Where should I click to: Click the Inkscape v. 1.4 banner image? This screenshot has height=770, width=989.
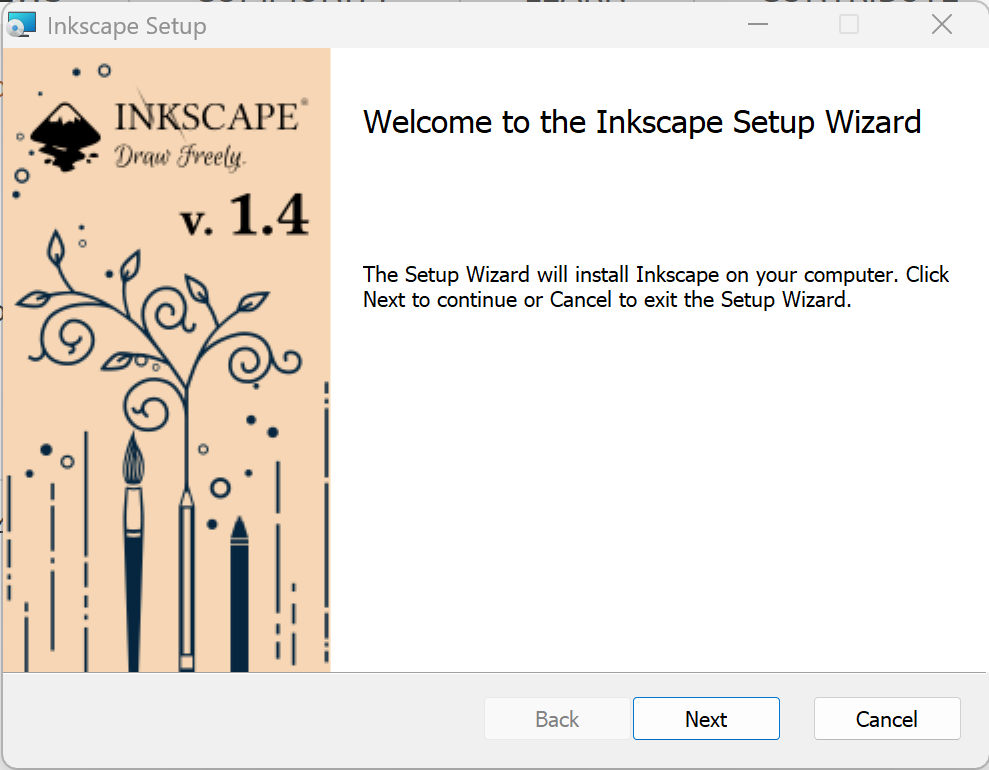click(167, 360)
